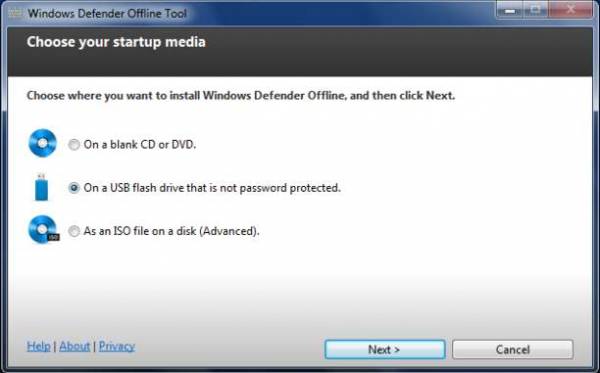The height and width of the screenshot is (373, 600).
Task: Minimize the Windows Defender Offline Tool window
Action: tap(510, 10)
